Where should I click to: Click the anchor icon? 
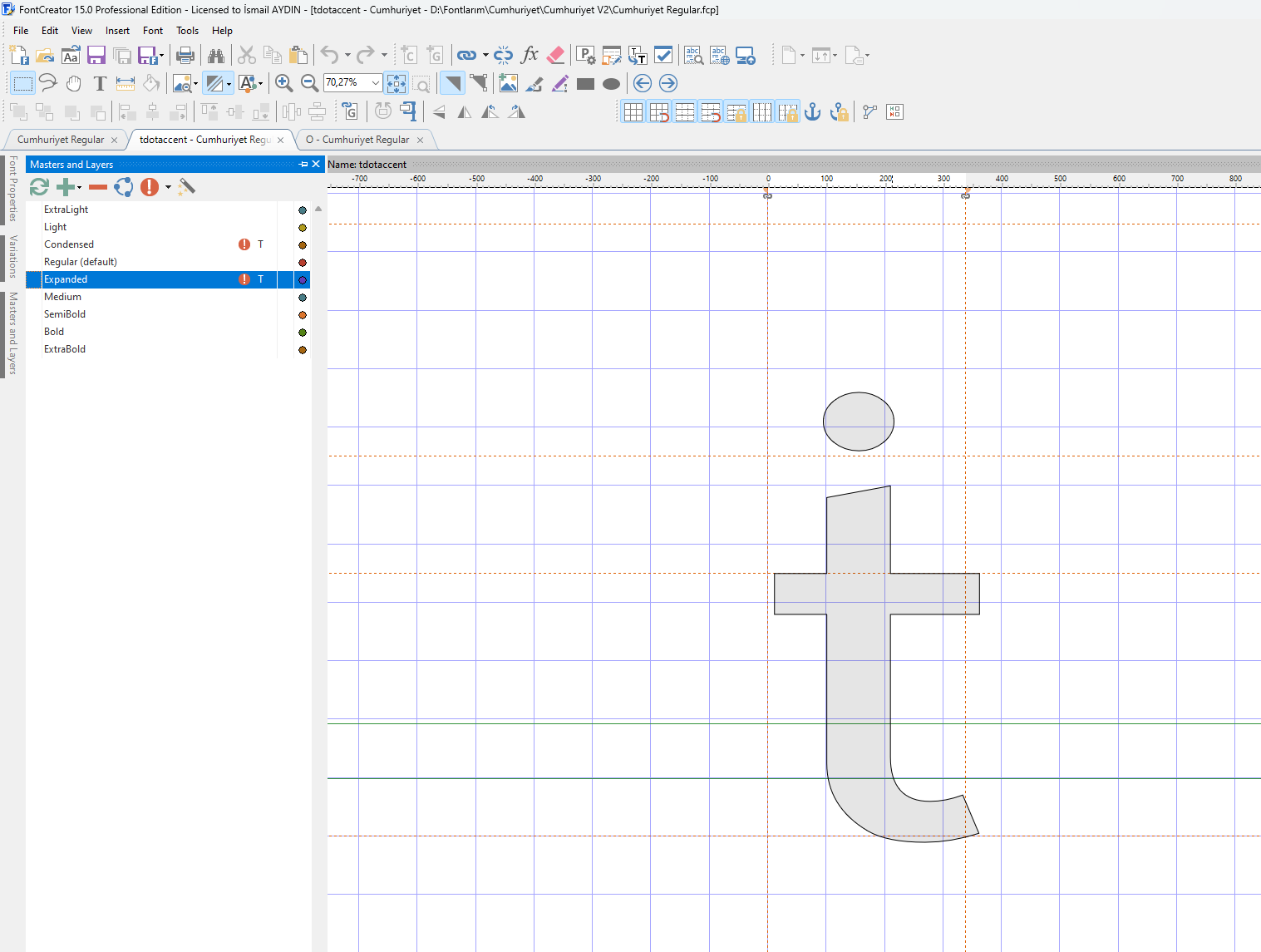point(814,111)
